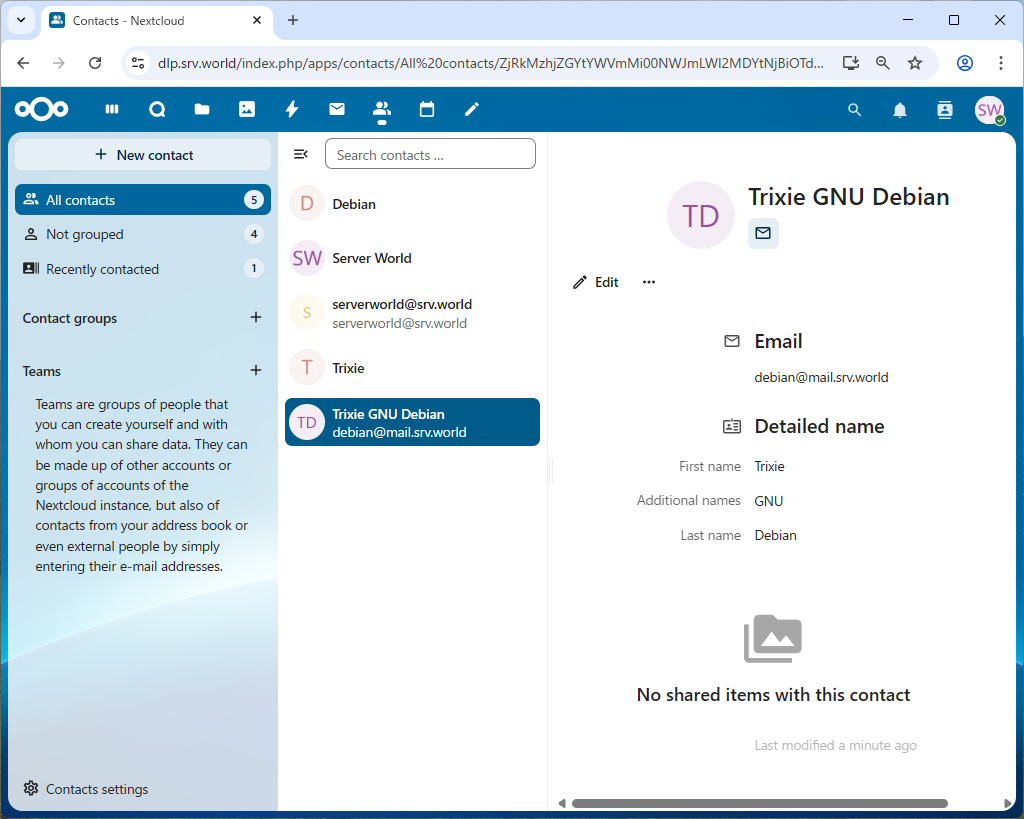
Task: Open the Files app folder icon
Action: (202, 110)
